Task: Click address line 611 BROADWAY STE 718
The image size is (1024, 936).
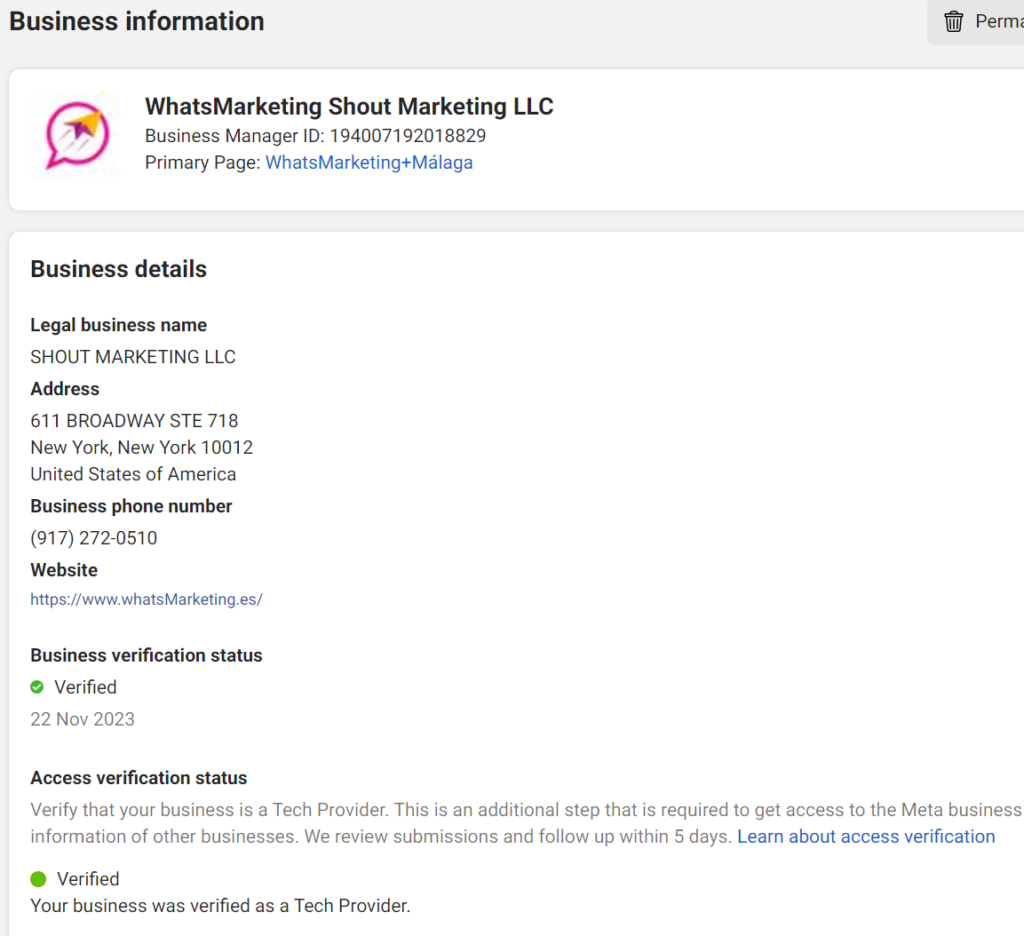Action: [x=135, y=421]
